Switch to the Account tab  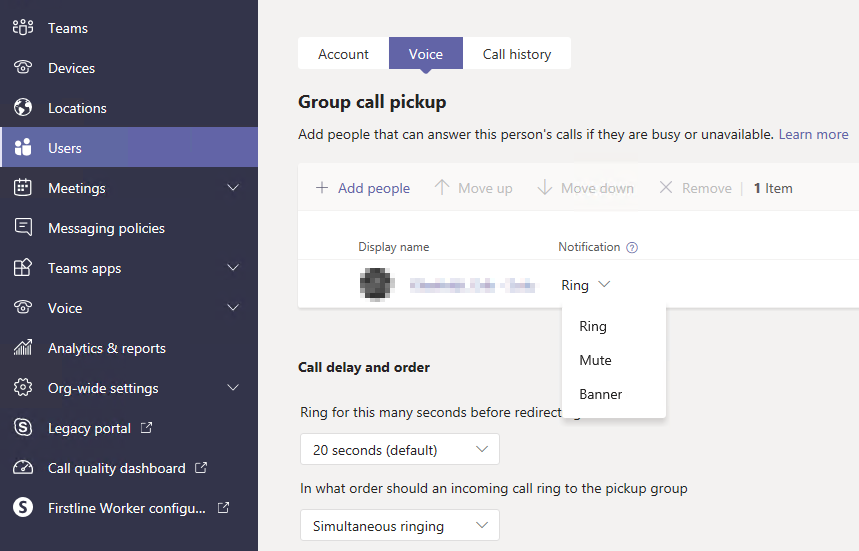click(x=343, y=54)
